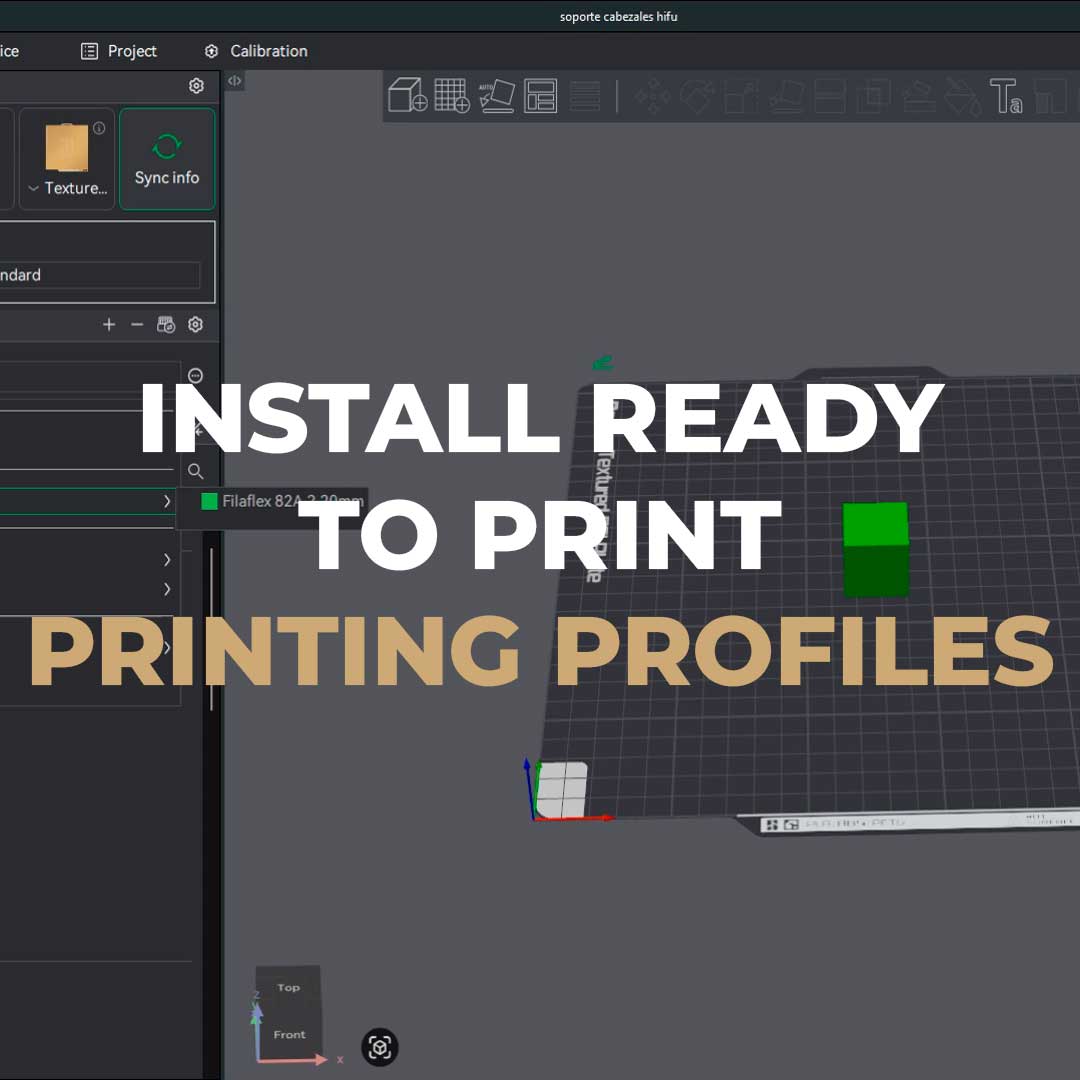Switch to the Calibration tab

click(x=256, y=51)
